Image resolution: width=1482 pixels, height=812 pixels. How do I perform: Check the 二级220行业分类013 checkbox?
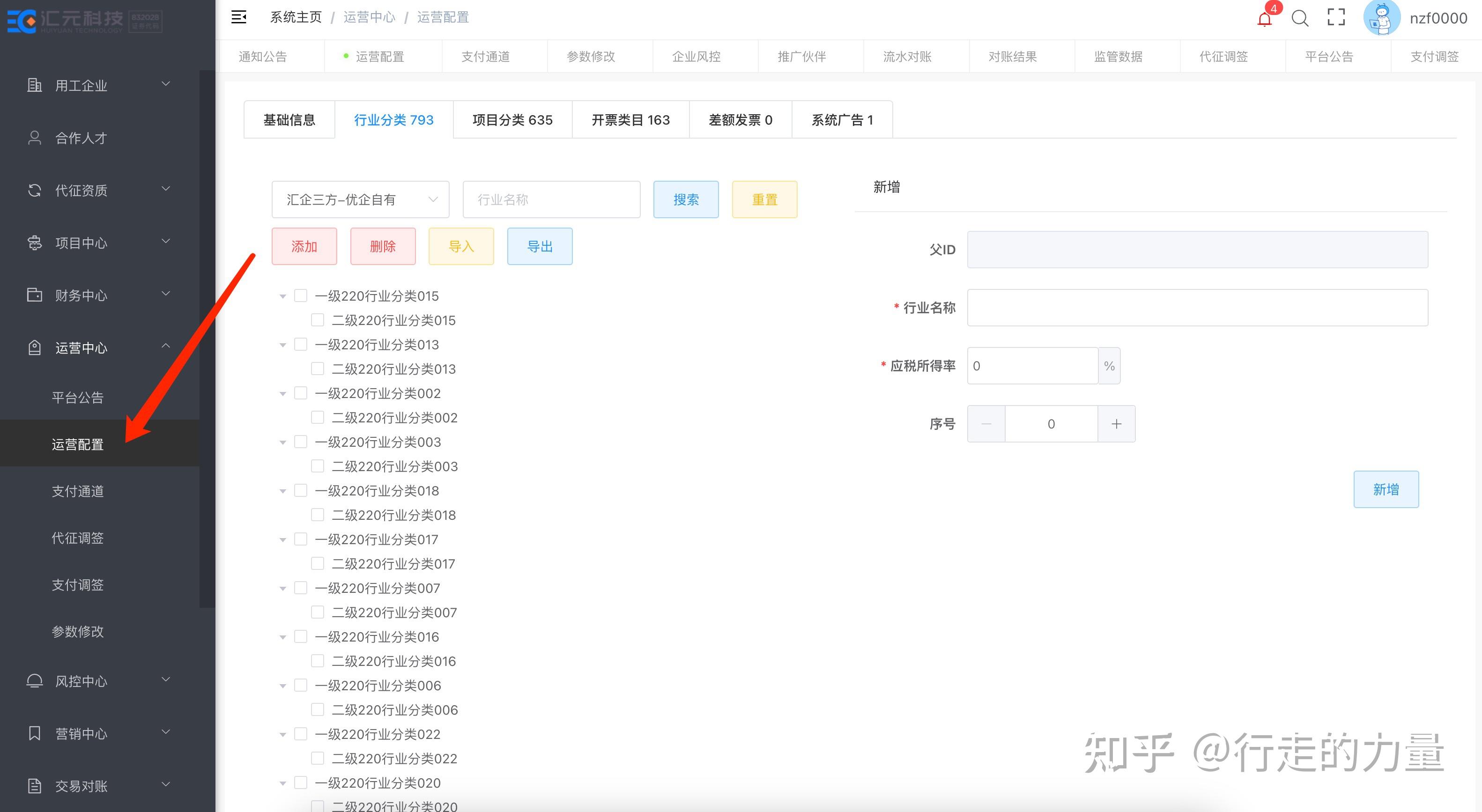pos(318,369)
